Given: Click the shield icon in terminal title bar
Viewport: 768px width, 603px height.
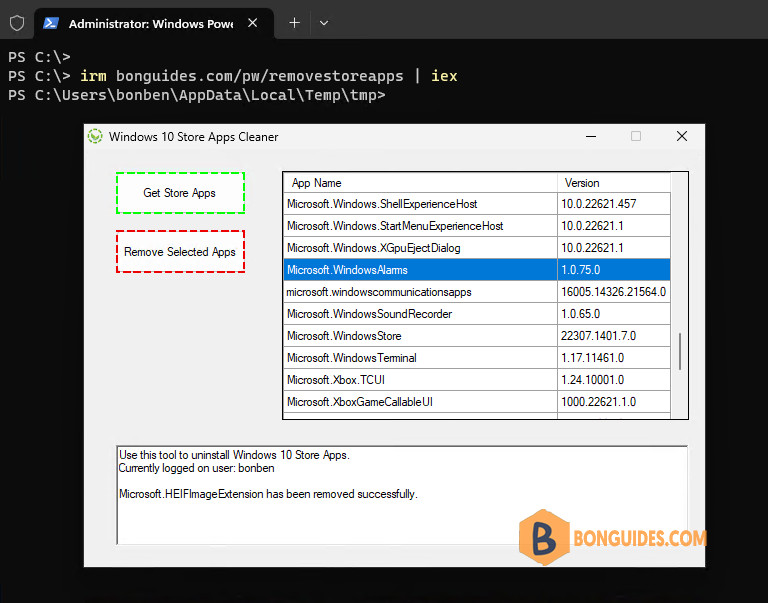Looking at the screenshot, I should click(17, 23).
